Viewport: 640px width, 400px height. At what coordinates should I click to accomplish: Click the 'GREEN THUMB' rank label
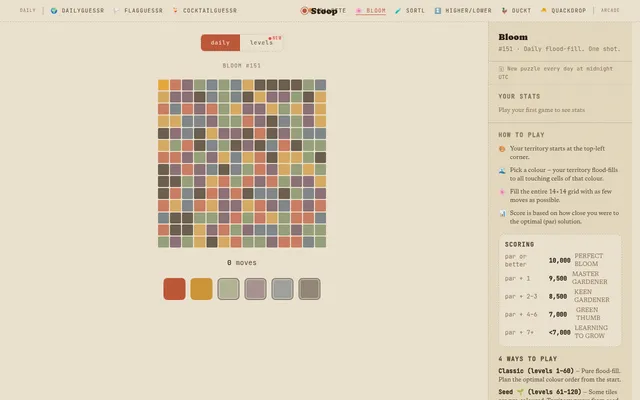pyautogui.click(x=588, y=314)
